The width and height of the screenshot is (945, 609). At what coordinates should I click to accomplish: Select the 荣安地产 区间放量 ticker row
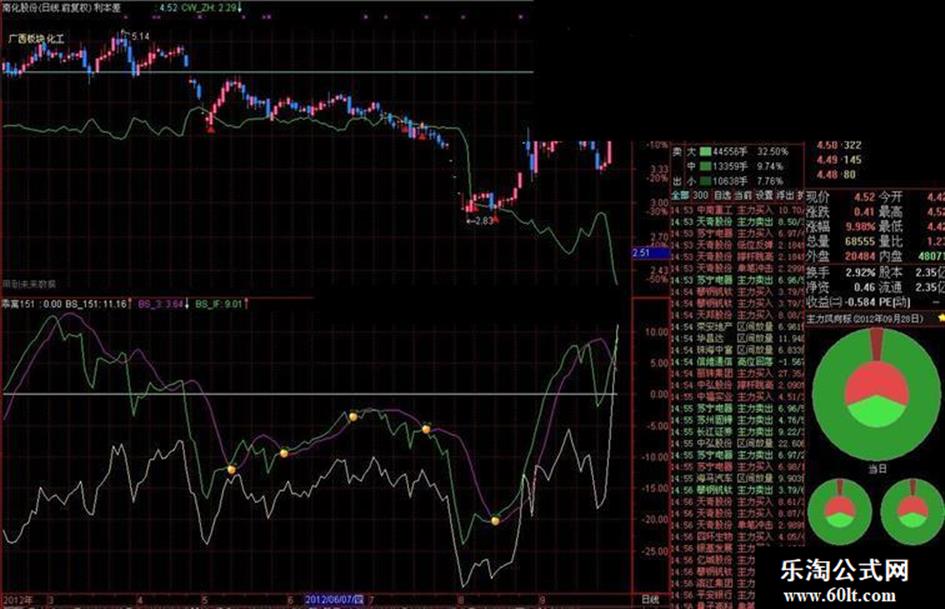coord(738,327)
